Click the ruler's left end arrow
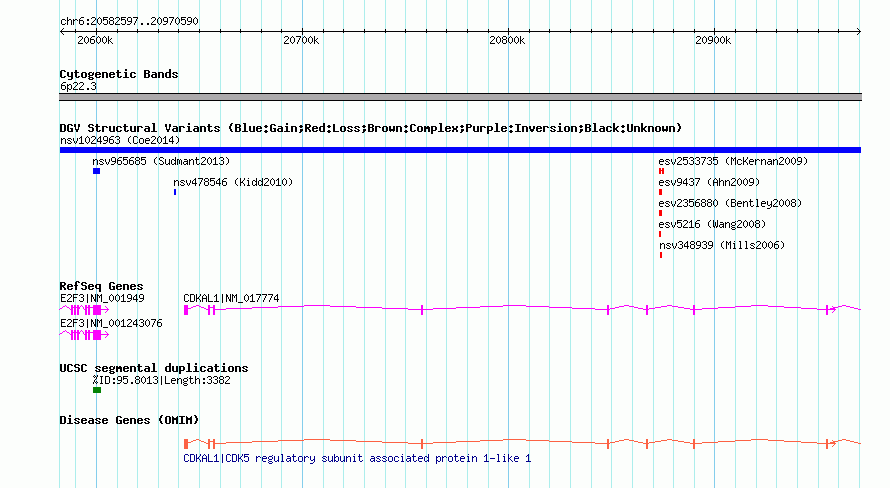 click(x=62, y=31)
